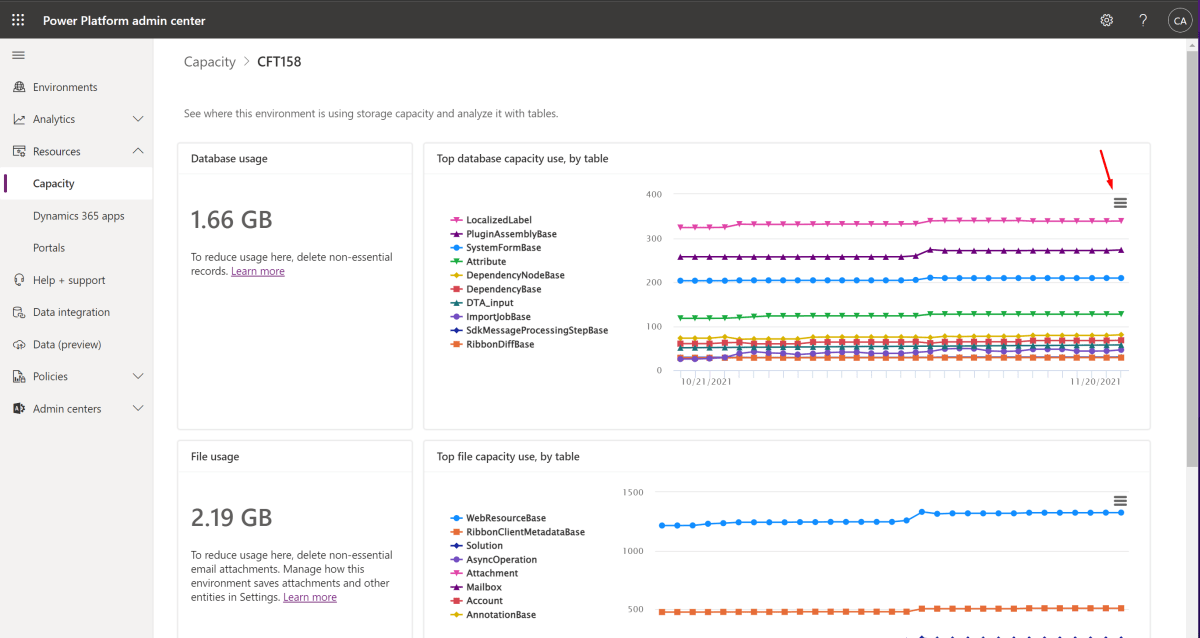This screenshot has width=1200, height=638.
Task: Collapse the navigation hamburger menu
Action: coord(19,55)
